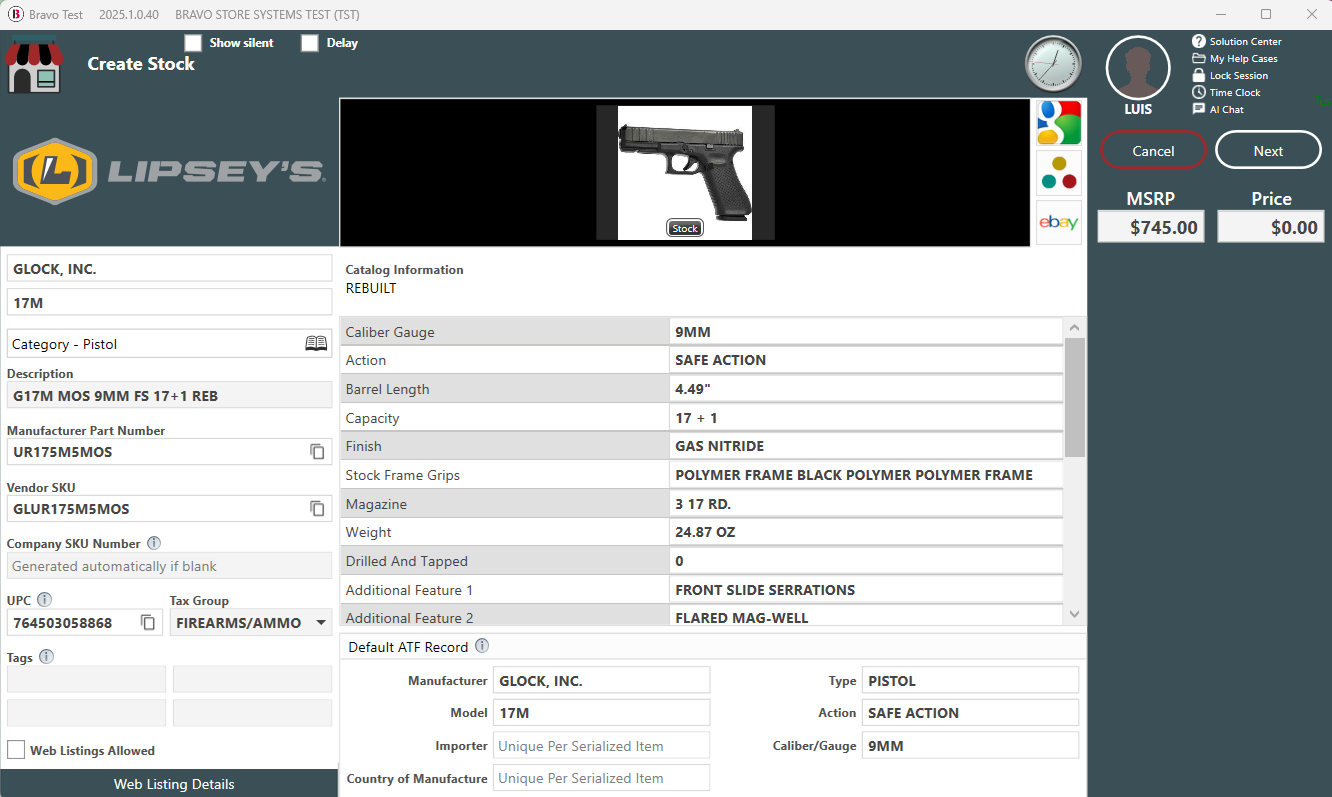The image size is (1332, 797).
Task: Click the Cancel button
Action: [x=1153, y=150]
